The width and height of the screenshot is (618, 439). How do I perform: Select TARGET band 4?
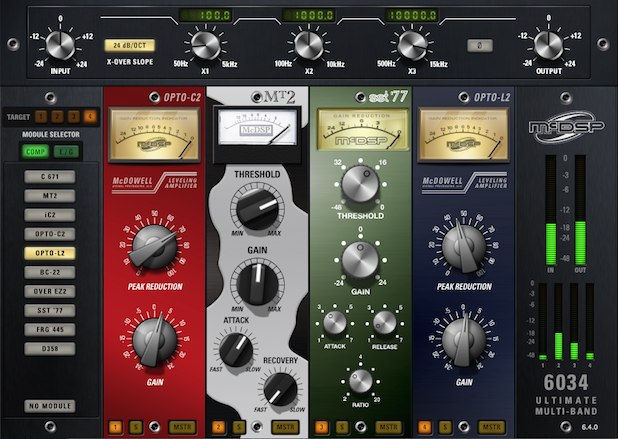[90, 117]
